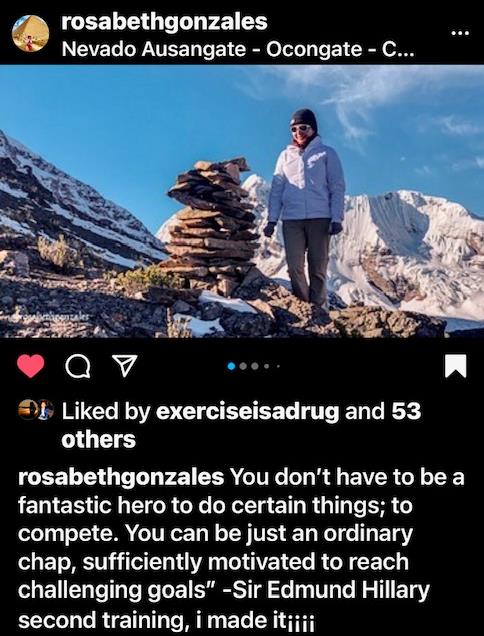
Task: Unlike the post via red heart icon
Action: [x=31, y=366]
